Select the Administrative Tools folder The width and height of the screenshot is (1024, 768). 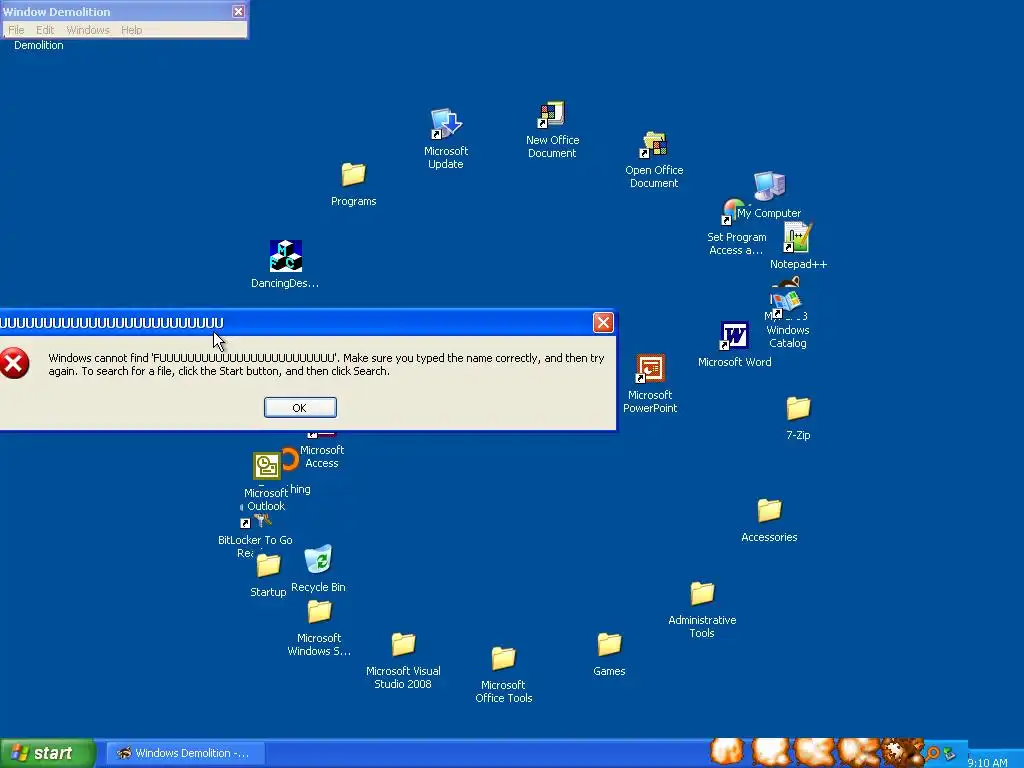[702, 594]
